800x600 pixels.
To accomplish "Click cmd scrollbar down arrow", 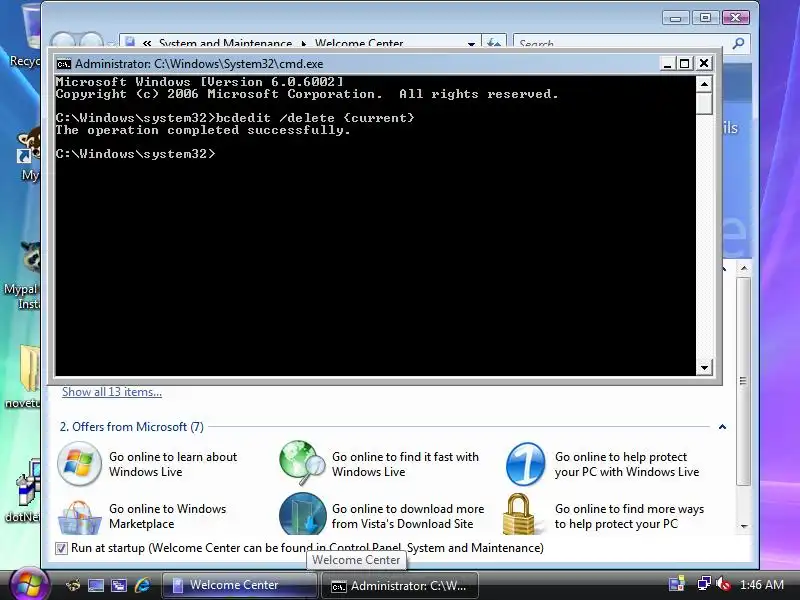I will tap(704, 368).
